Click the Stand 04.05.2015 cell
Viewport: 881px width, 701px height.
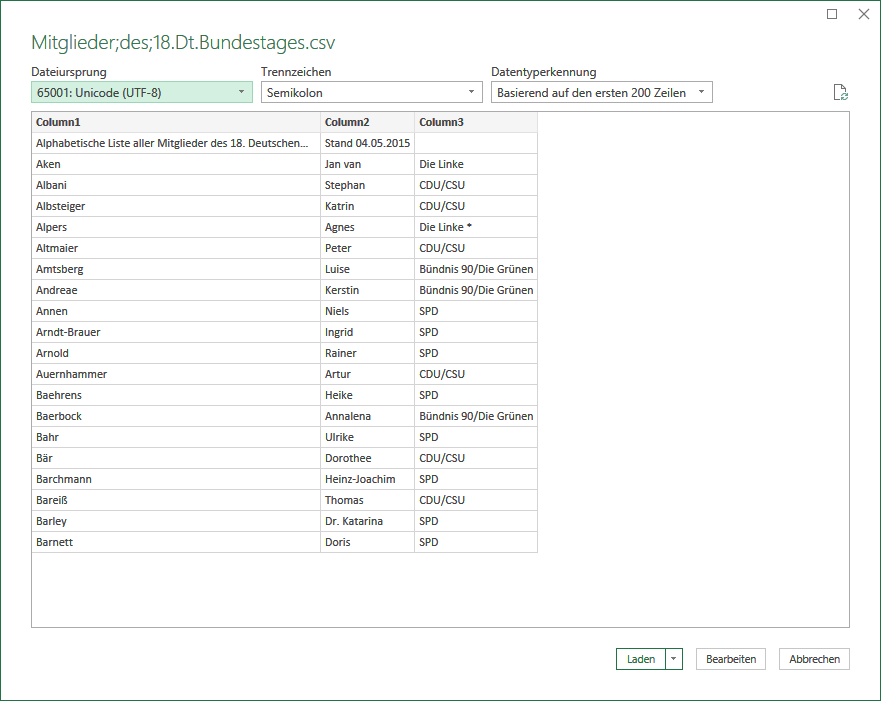(367, 143)
